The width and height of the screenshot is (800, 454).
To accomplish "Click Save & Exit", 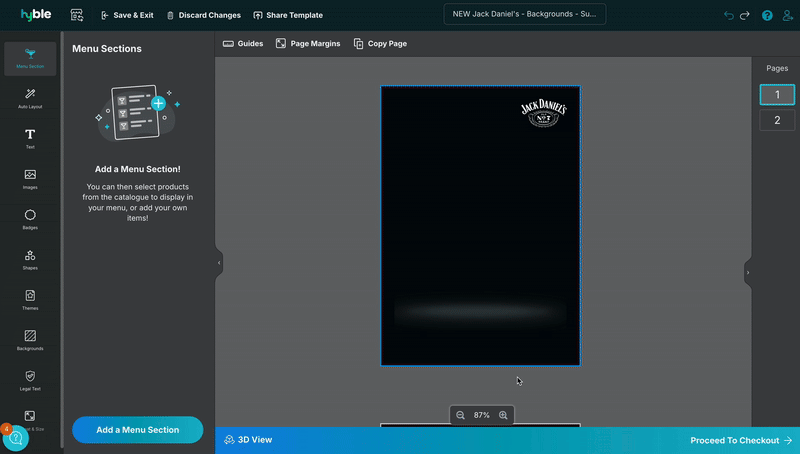I will pos(127,15).
